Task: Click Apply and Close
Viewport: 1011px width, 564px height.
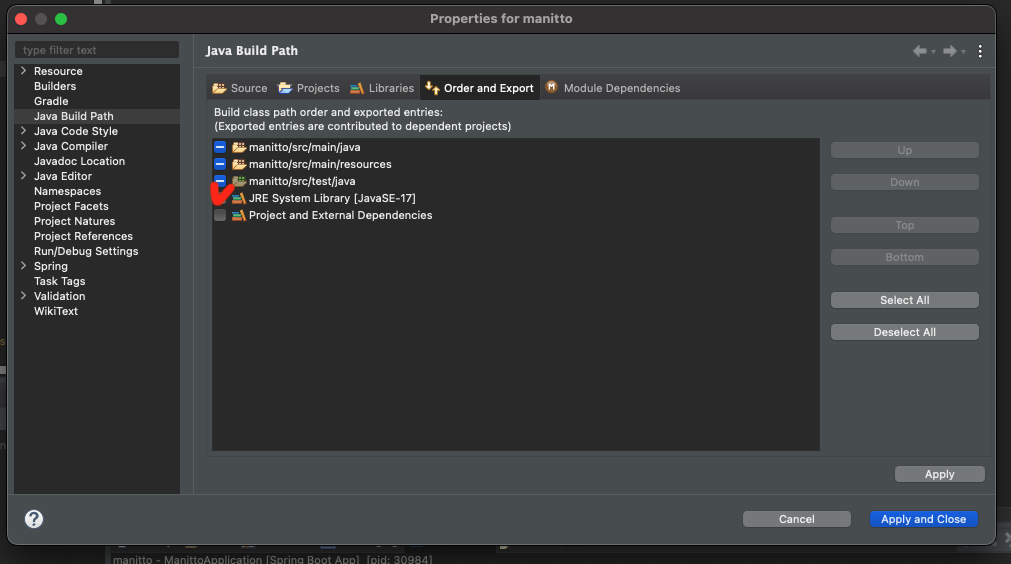Action: pyautogui.click(x=923, y=519)
